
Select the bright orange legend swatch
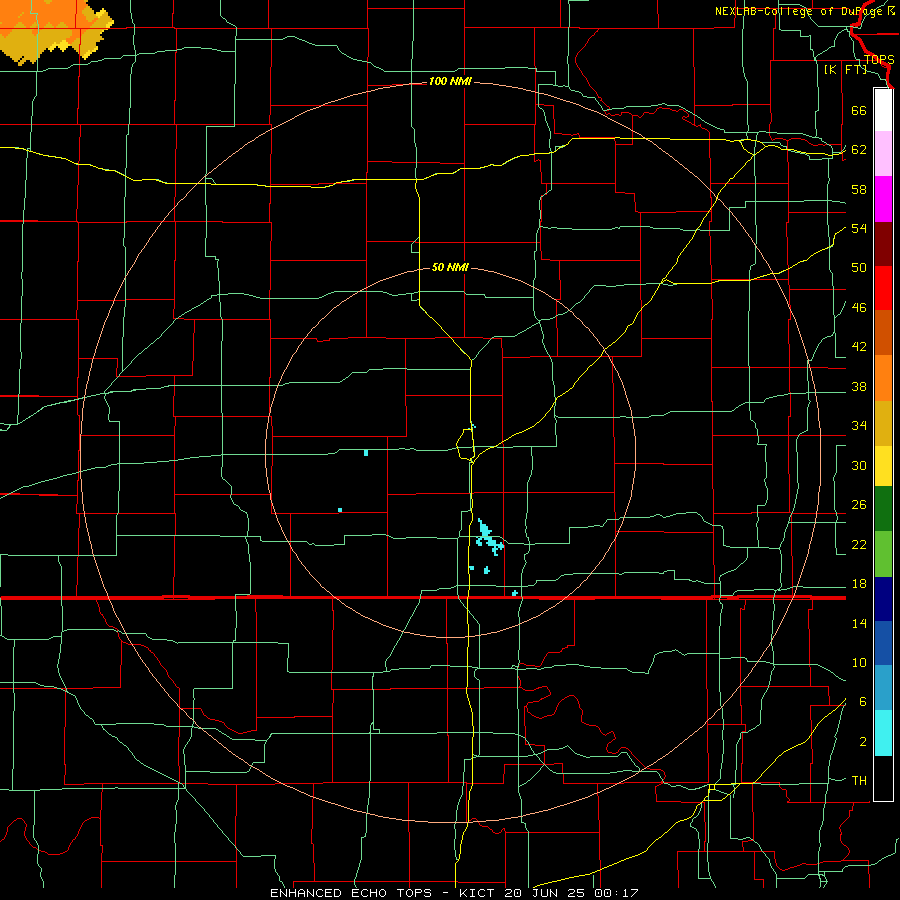[883, 378]
